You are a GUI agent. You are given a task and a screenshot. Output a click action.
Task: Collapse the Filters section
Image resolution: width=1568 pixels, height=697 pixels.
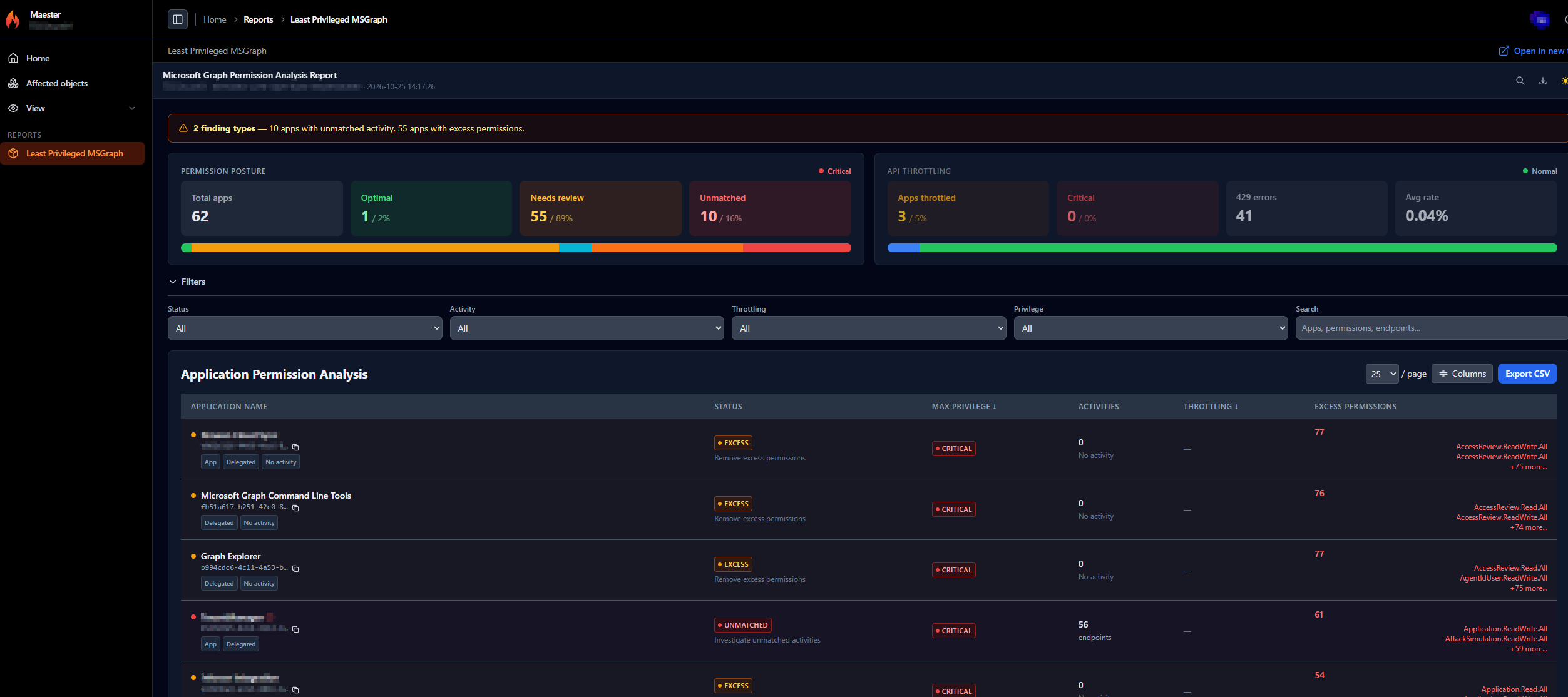coord(187,282)
